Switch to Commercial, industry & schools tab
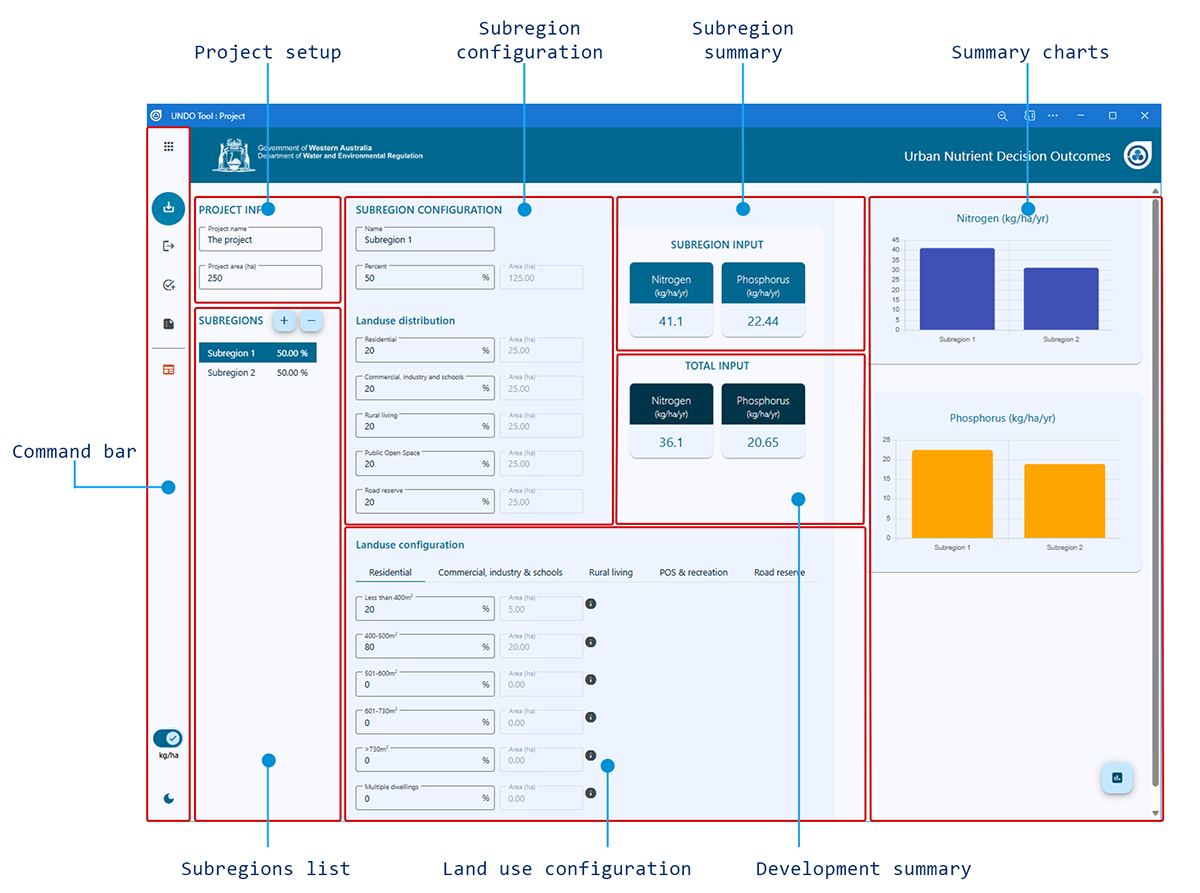This screenshot has width=1200, height=893. [x=501, y=573]
